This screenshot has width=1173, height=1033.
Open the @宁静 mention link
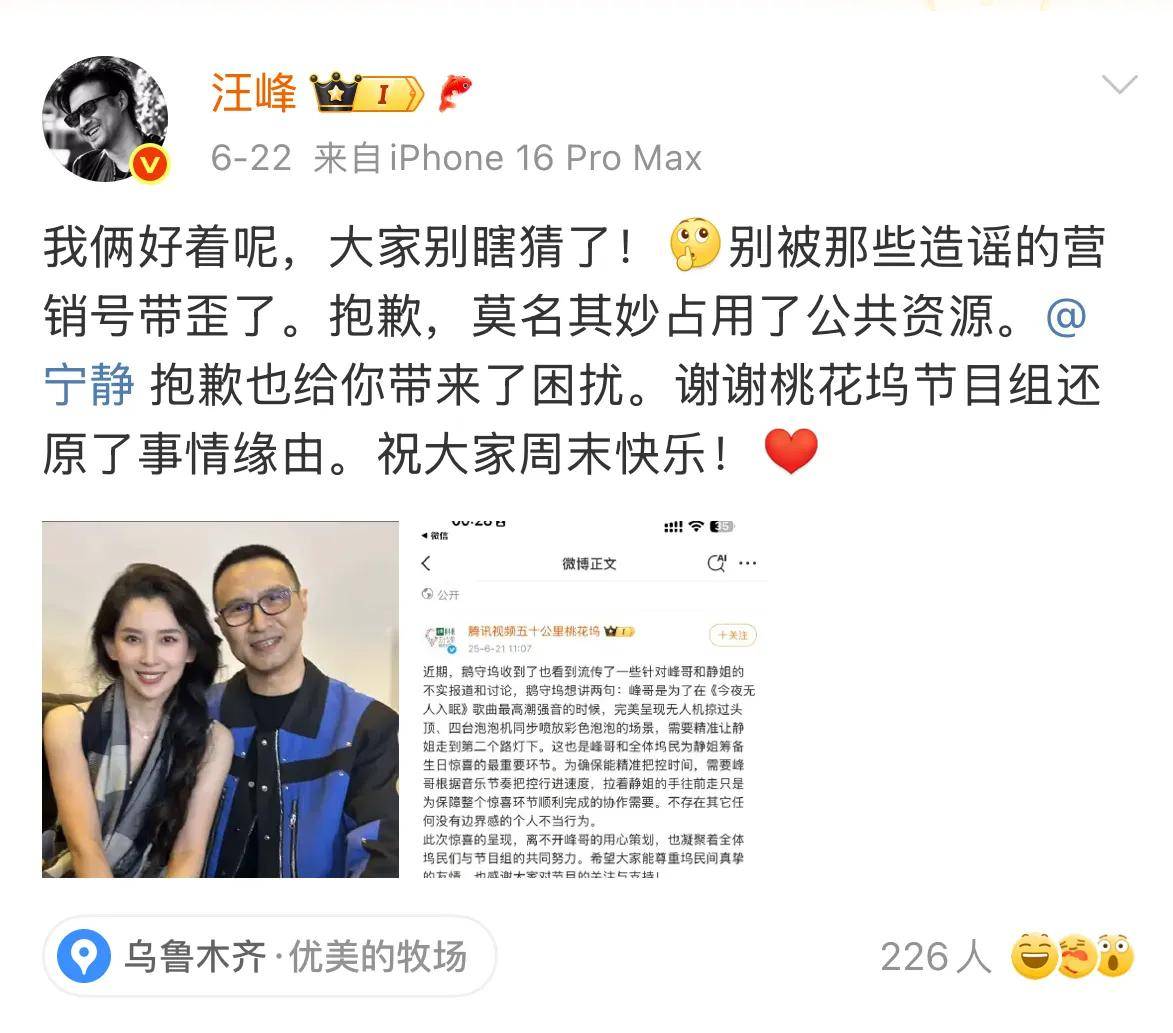[x=565, y=351]
